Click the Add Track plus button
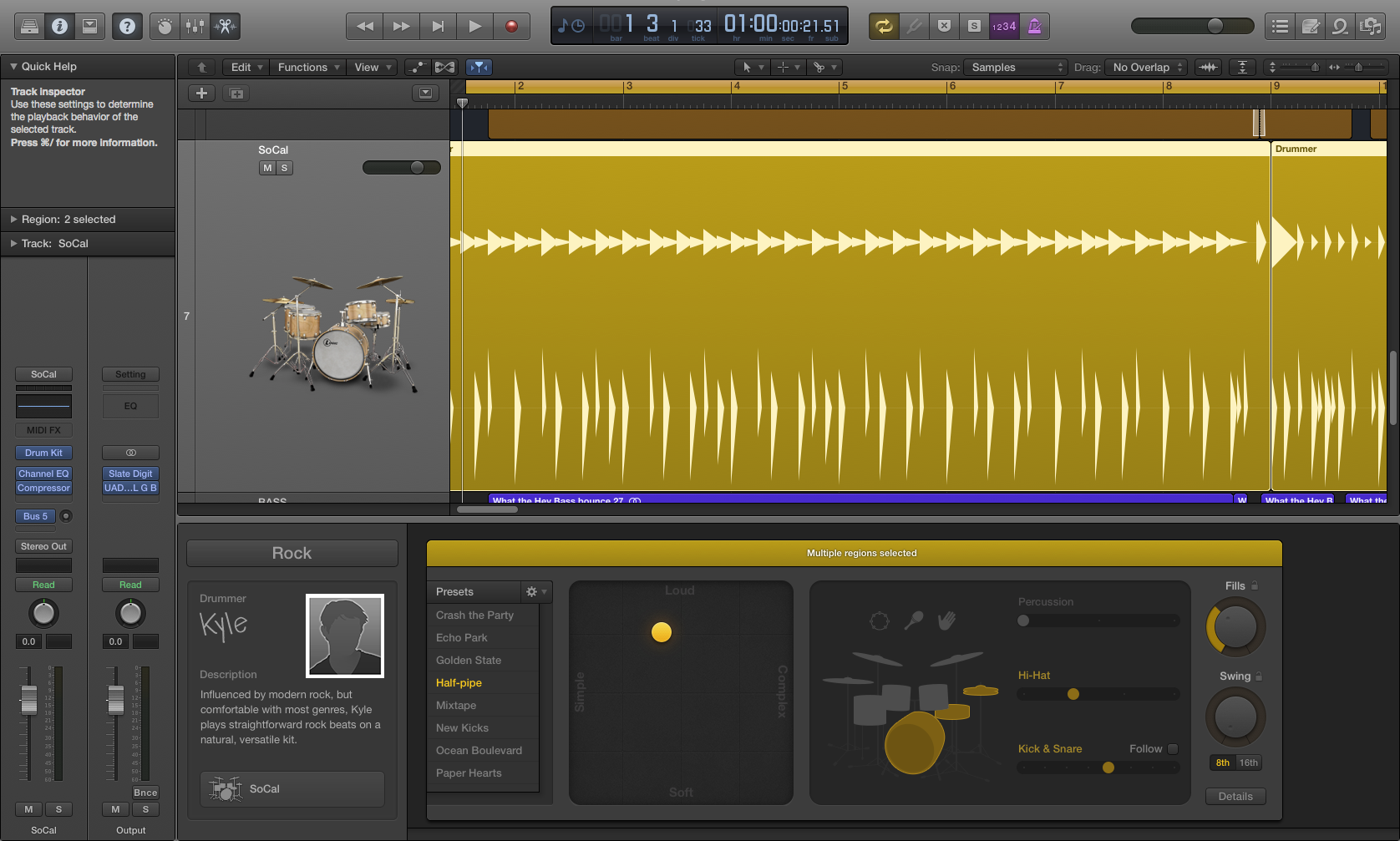 201,94
